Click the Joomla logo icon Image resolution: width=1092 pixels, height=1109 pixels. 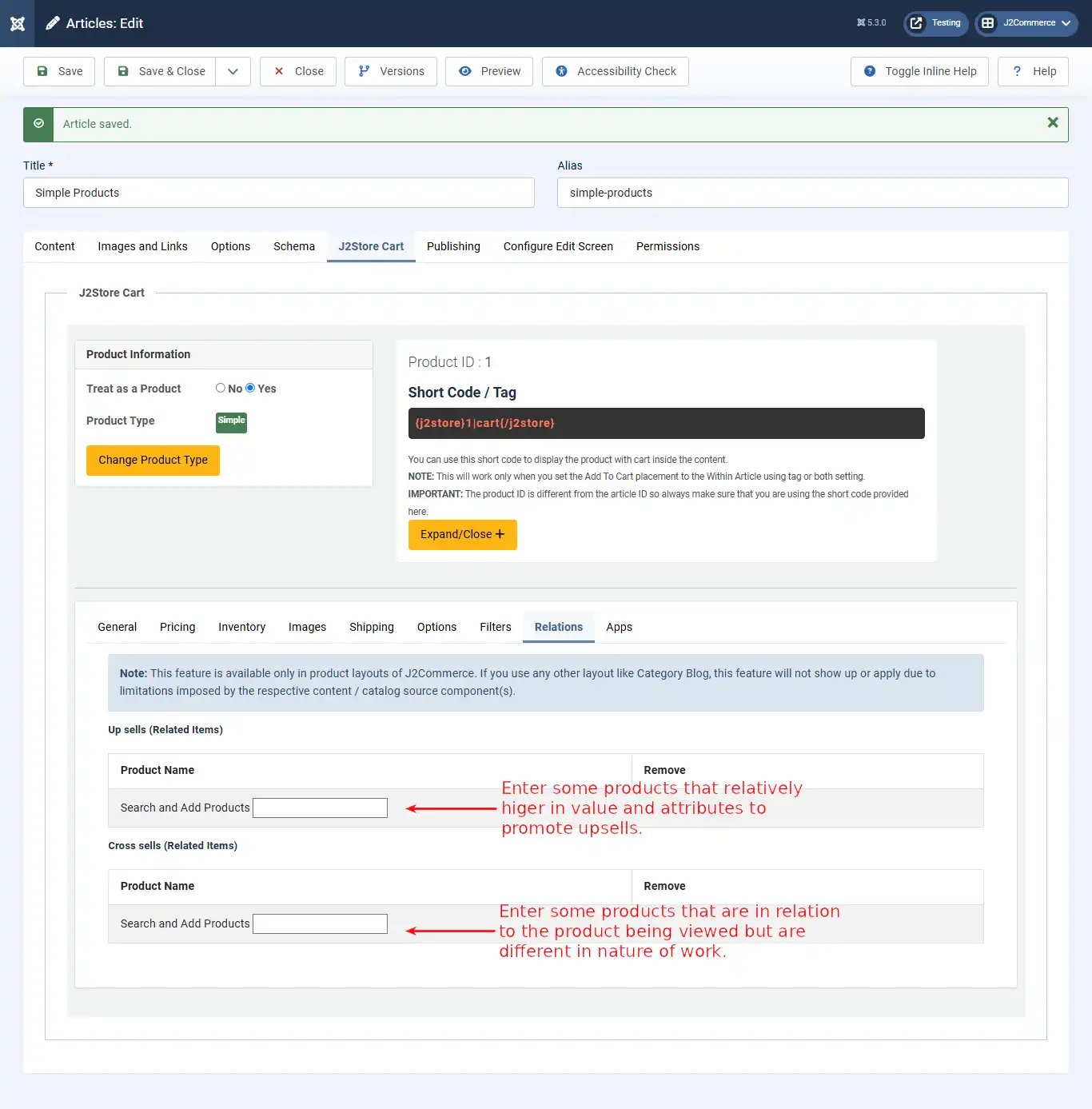18,23
